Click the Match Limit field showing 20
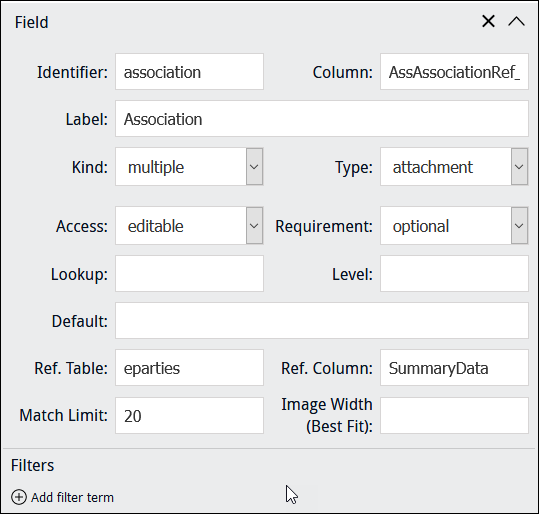This screenshot has width=539, height=514. [189, 416]
